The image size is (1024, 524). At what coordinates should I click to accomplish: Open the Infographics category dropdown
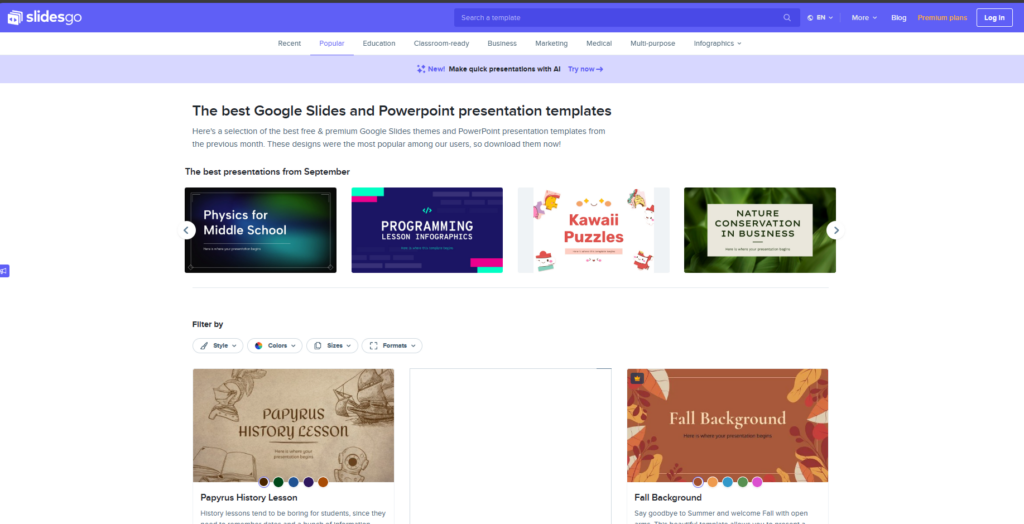(717, 43)
